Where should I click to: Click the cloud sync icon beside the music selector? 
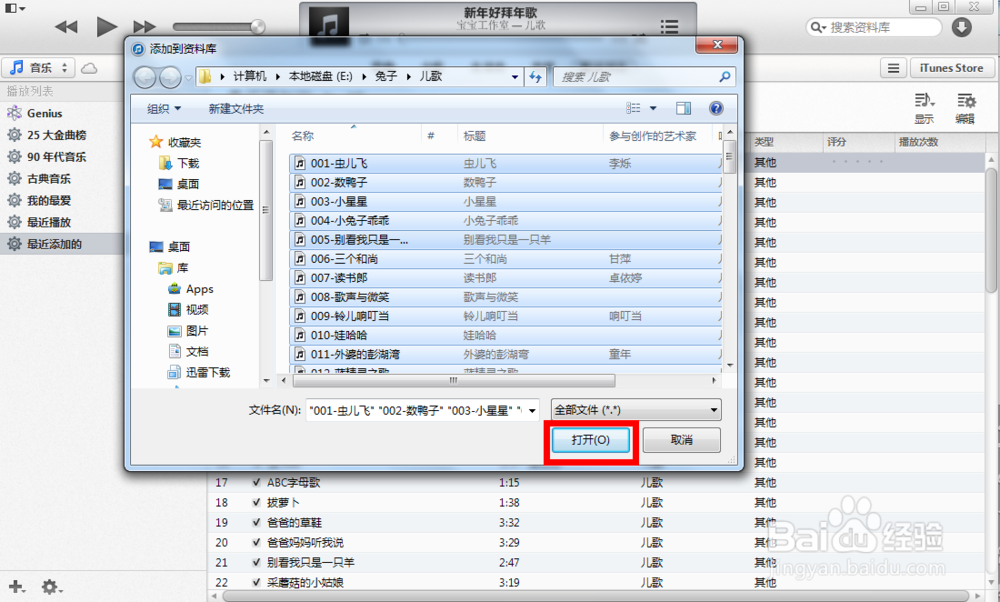pyautogui.click(x=89, y=67)
